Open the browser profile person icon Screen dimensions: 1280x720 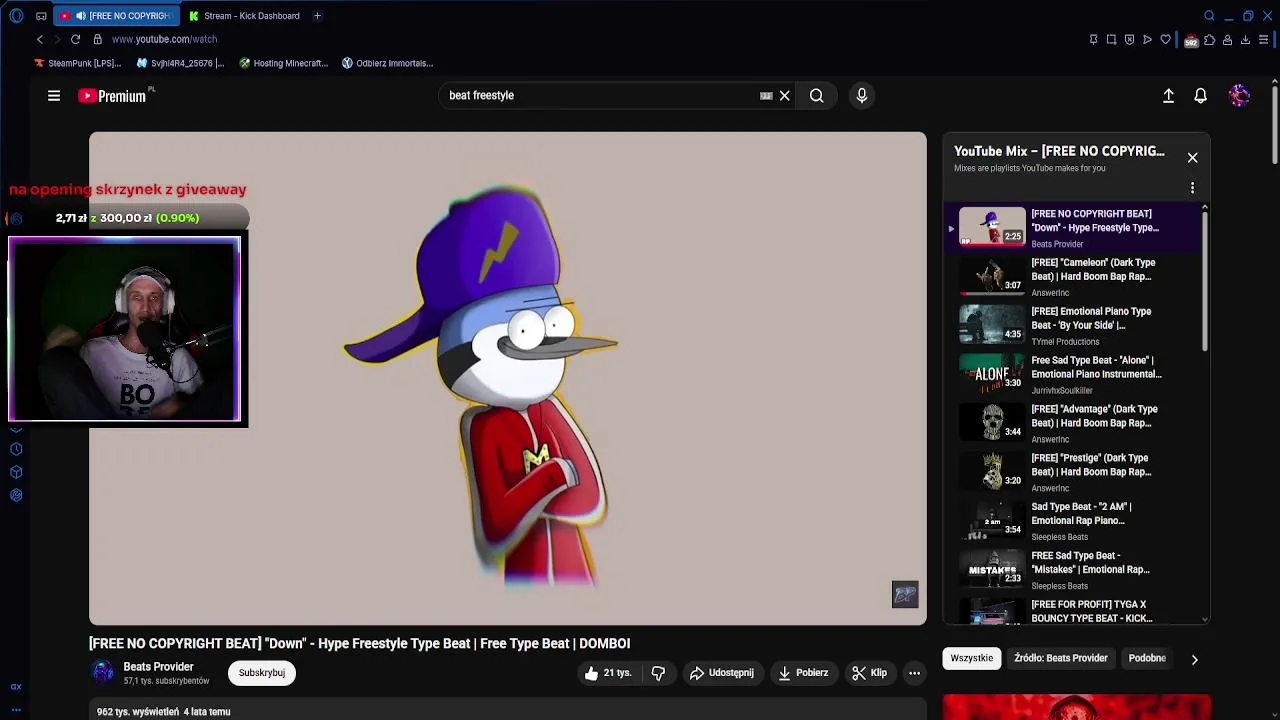pos(1227,40)
